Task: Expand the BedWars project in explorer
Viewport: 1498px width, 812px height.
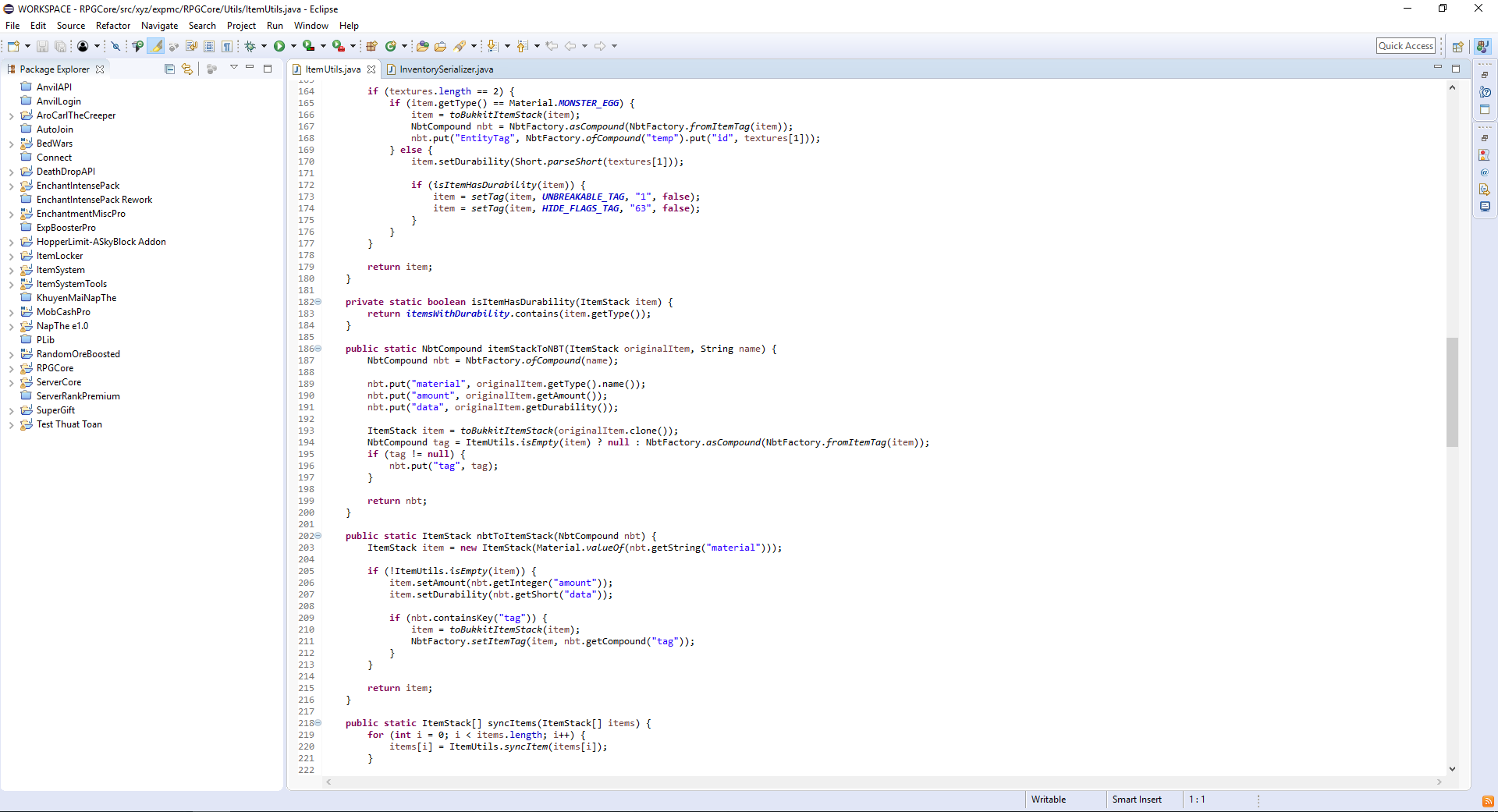Action: [11, 144]
